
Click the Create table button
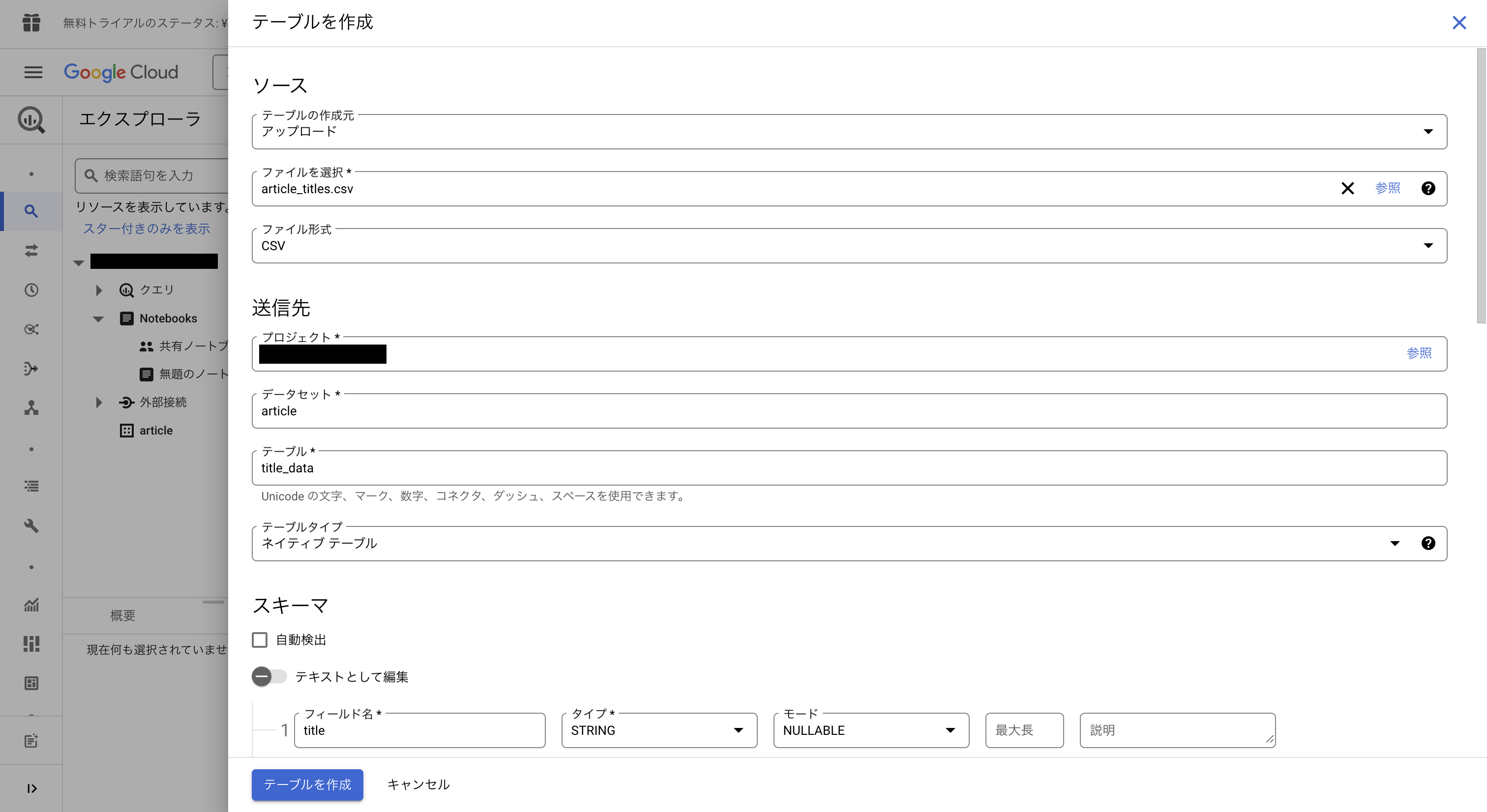click(x=307, y=784)
